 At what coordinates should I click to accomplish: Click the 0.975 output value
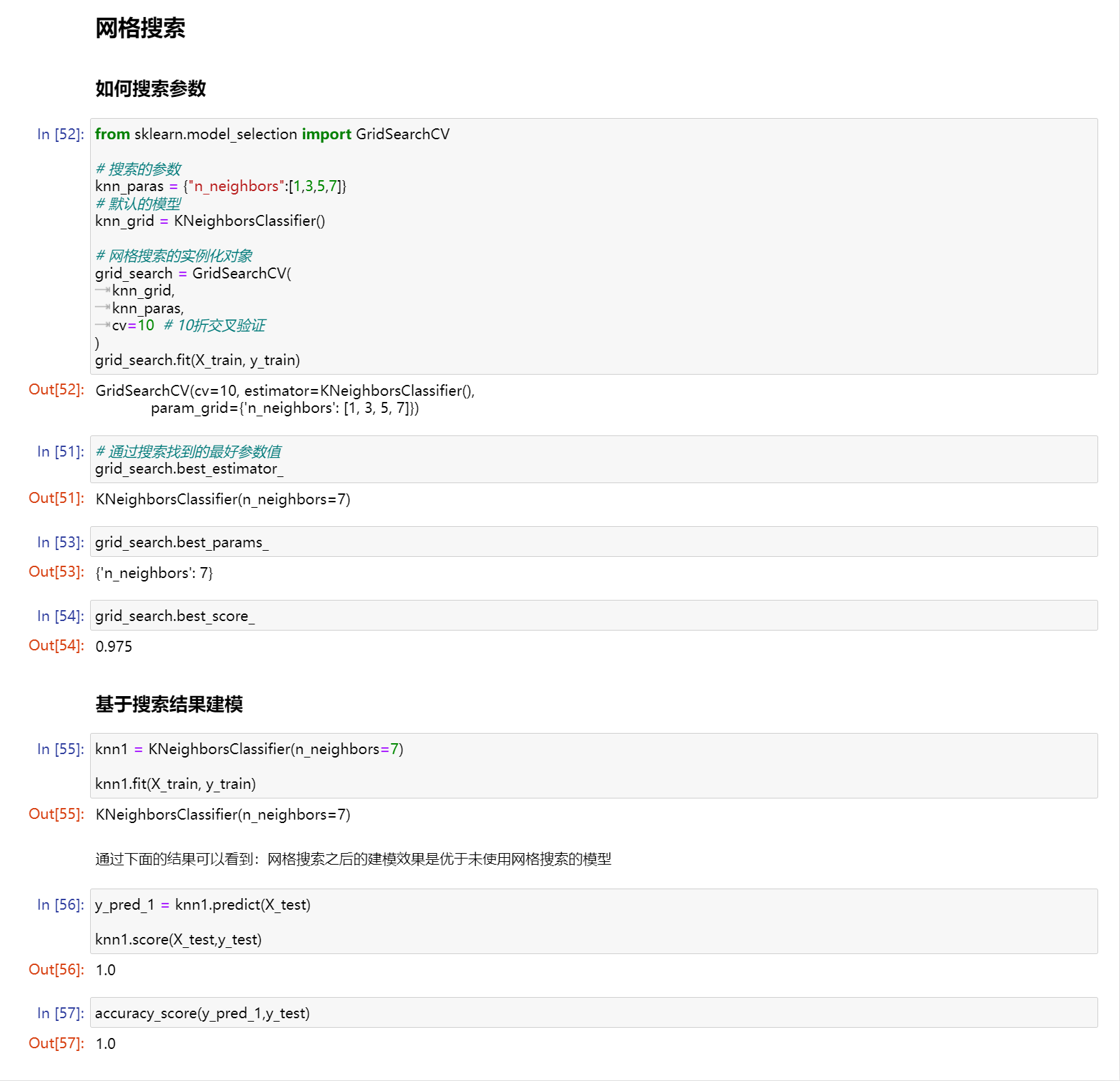click(114, 646)
